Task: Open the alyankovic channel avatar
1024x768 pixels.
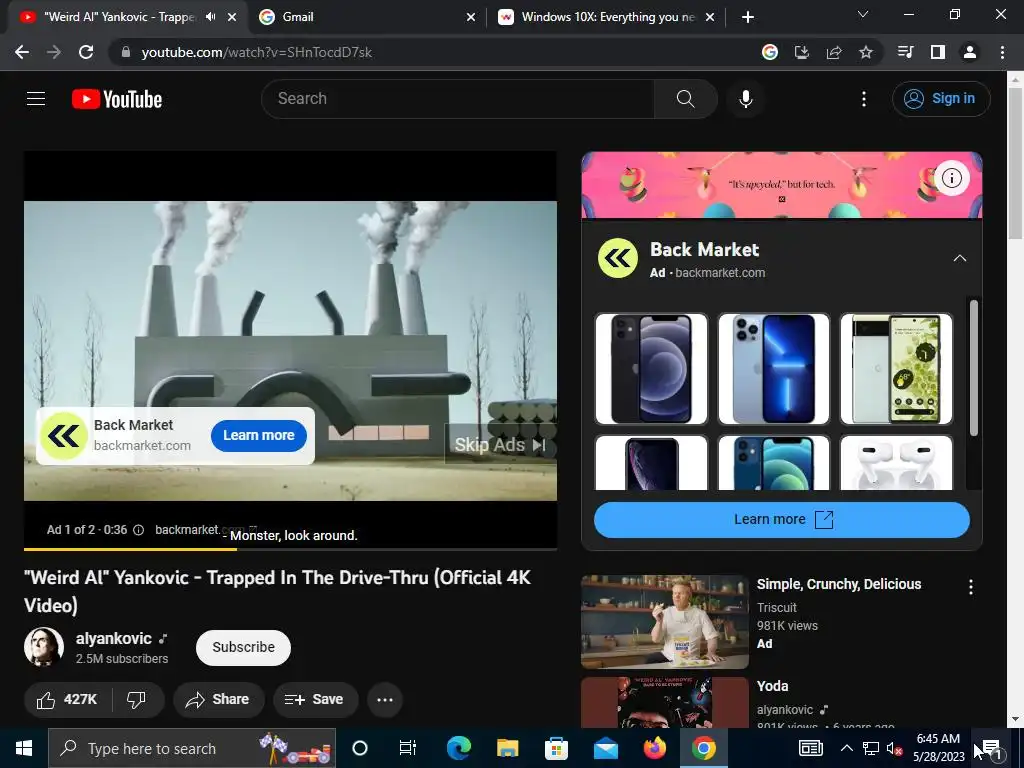Action: 44,647
